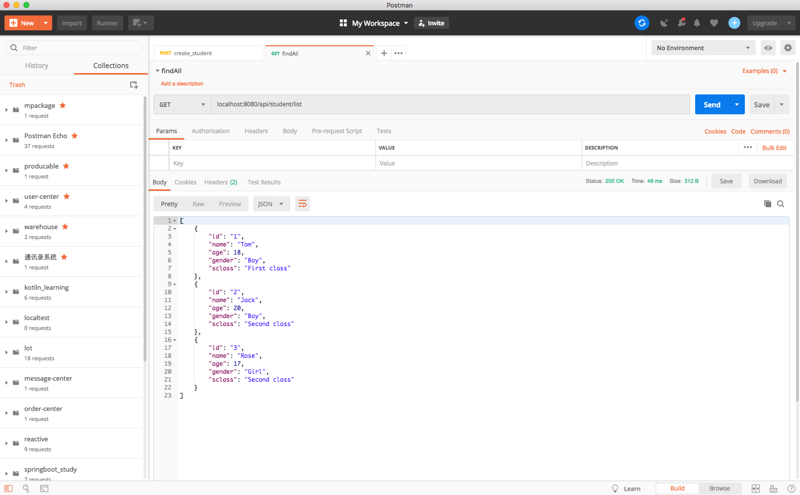Open the find icon in status bar
This screenshot has width=800, height=495.
(26, 488)
